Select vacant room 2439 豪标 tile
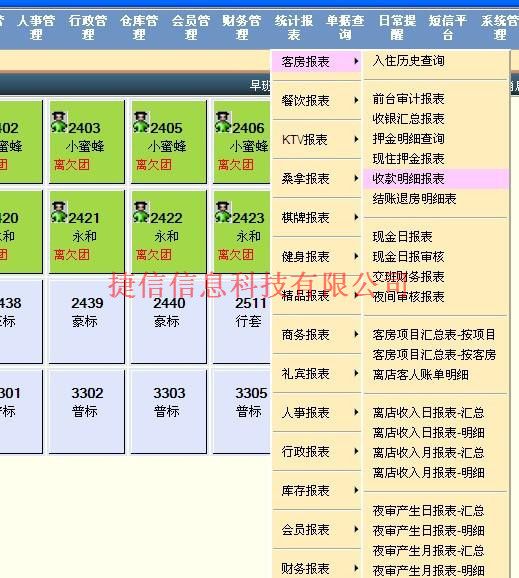This screenshot has height=578, width=519. [87, 321]
